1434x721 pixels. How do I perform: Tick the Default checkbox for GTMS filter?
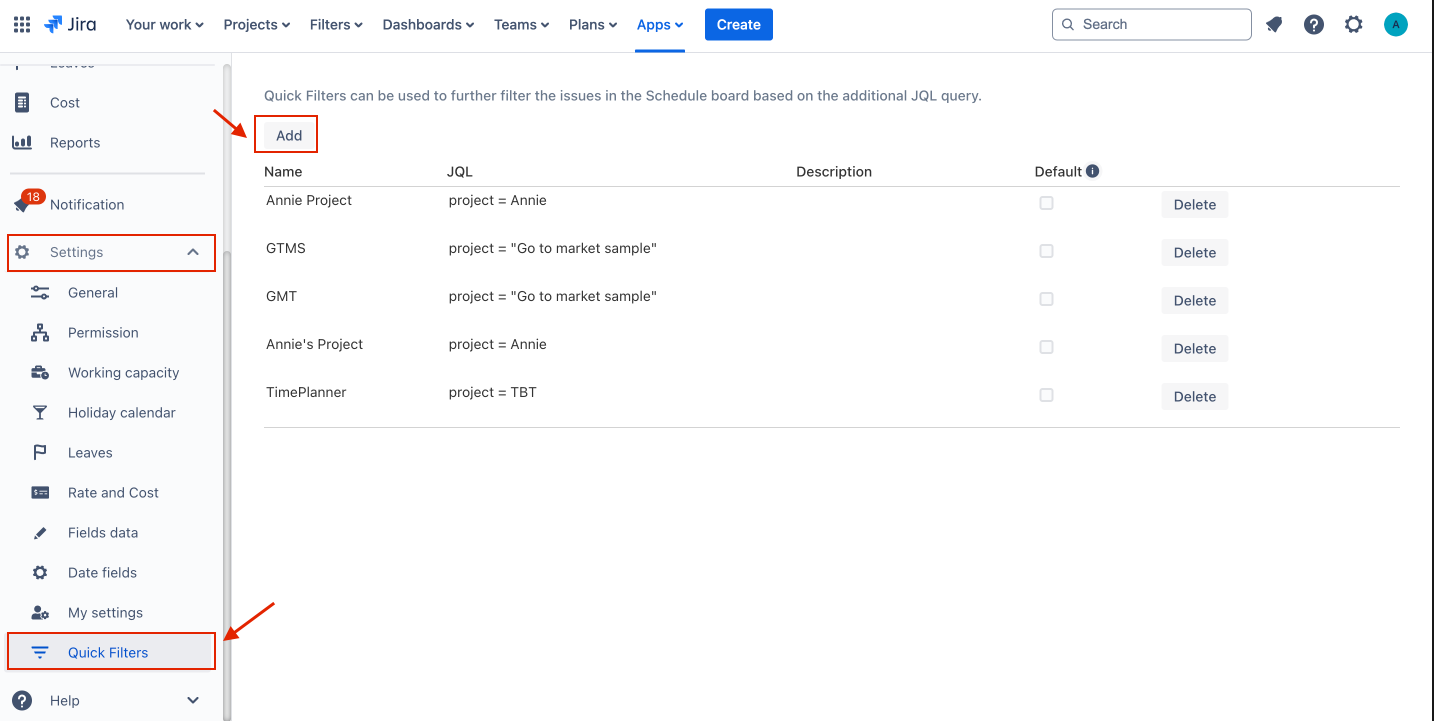pyautogui.click(x=1046, y=251)
